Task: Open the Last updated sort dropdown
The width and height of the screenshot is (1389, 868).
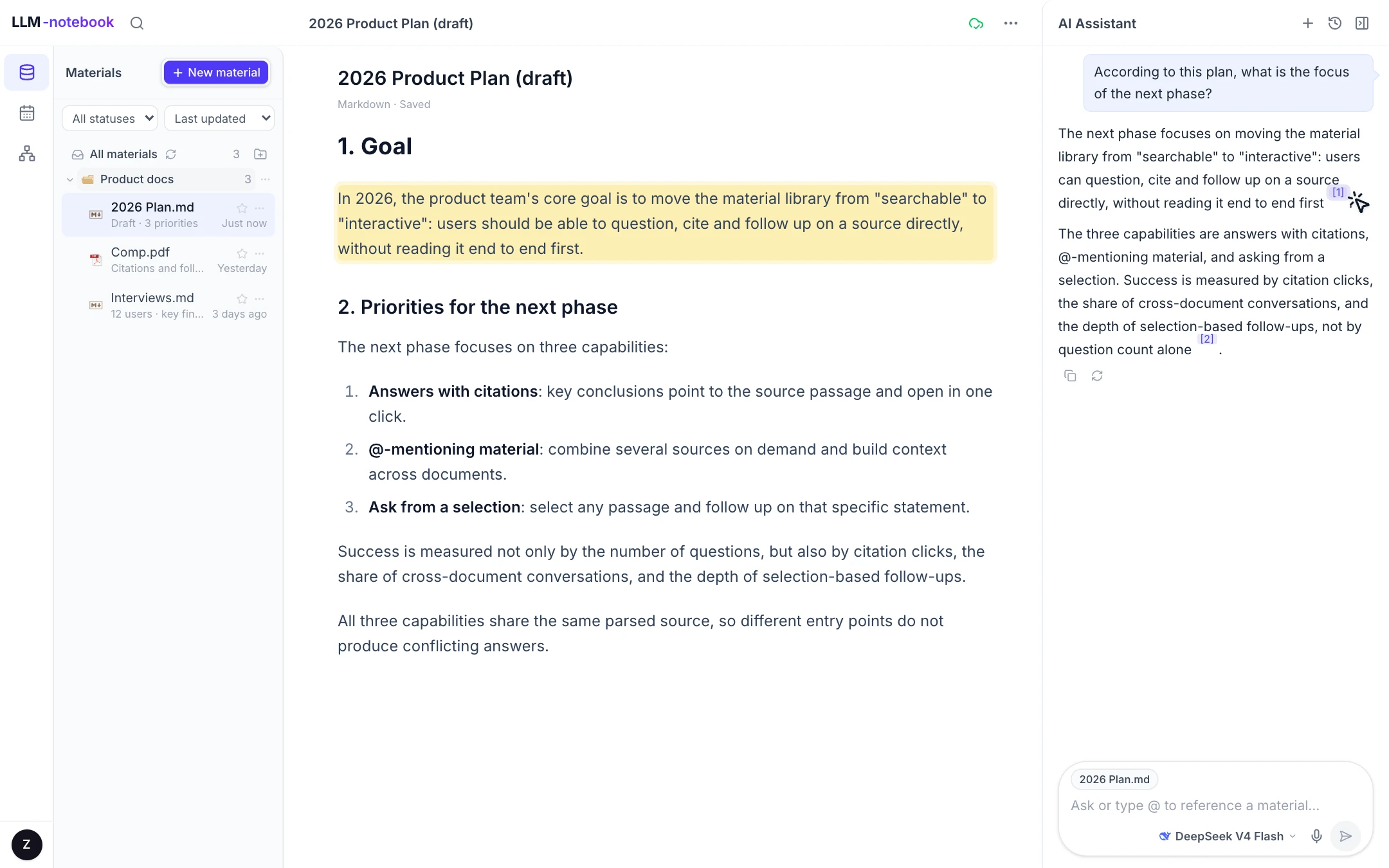Action: 219,118
